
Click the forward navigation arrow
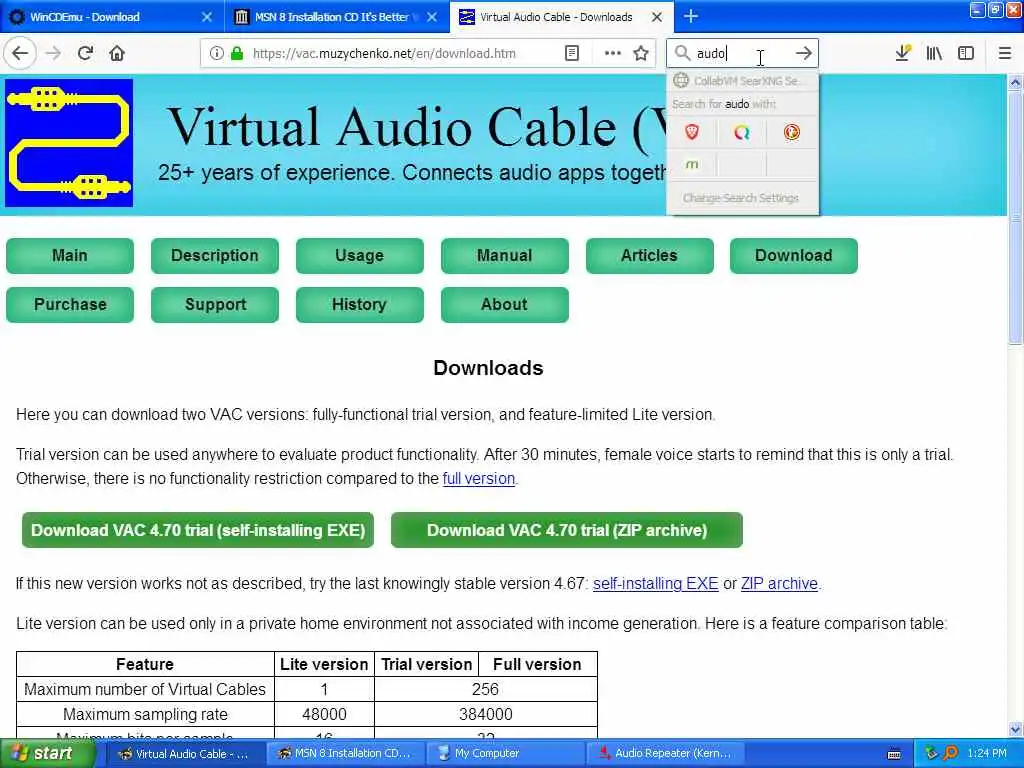coord(53,54)
